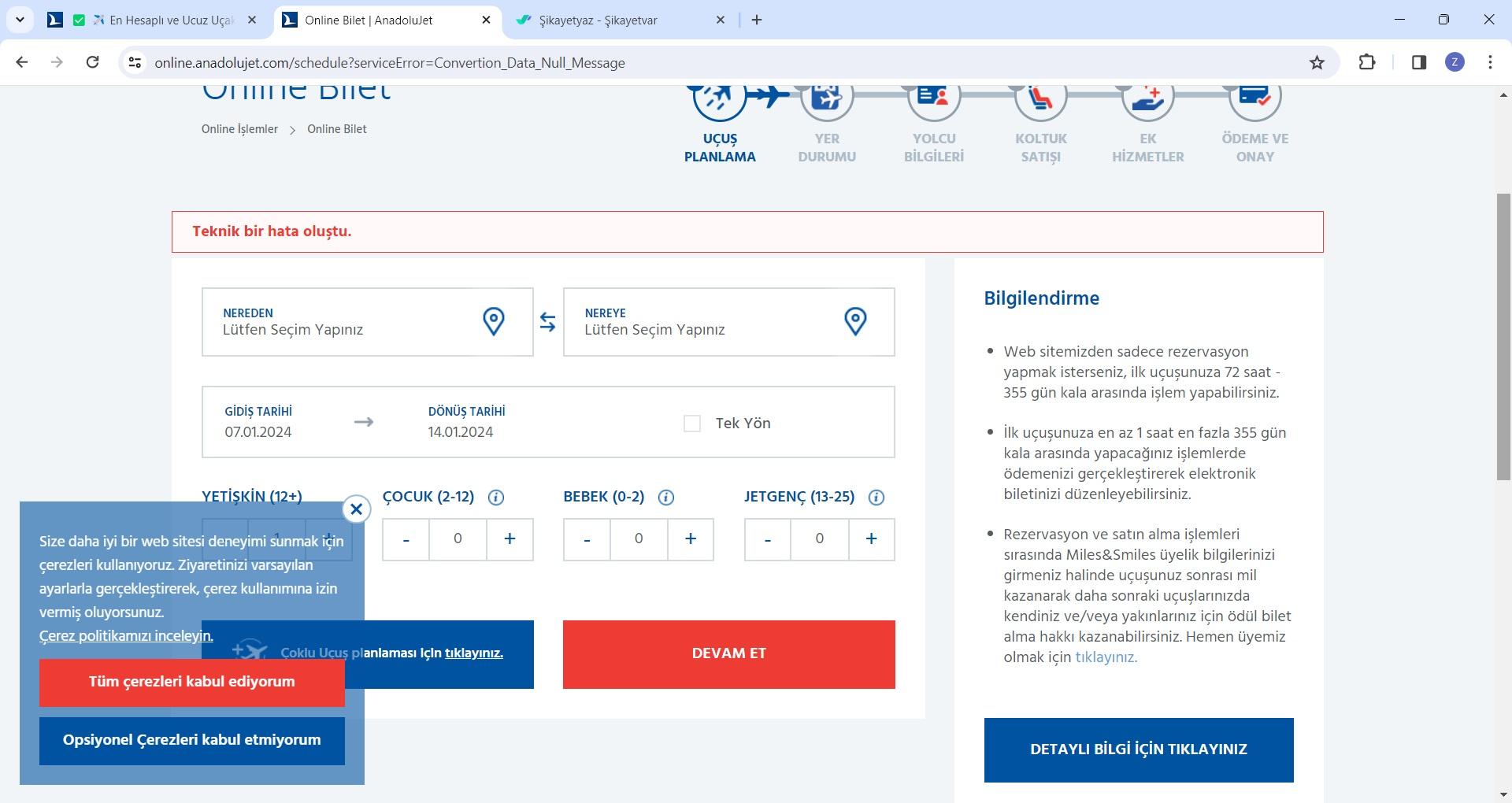Enable the Tek Yön checkbox
This screenshot has width=1512, height=803.
(692, 424)
